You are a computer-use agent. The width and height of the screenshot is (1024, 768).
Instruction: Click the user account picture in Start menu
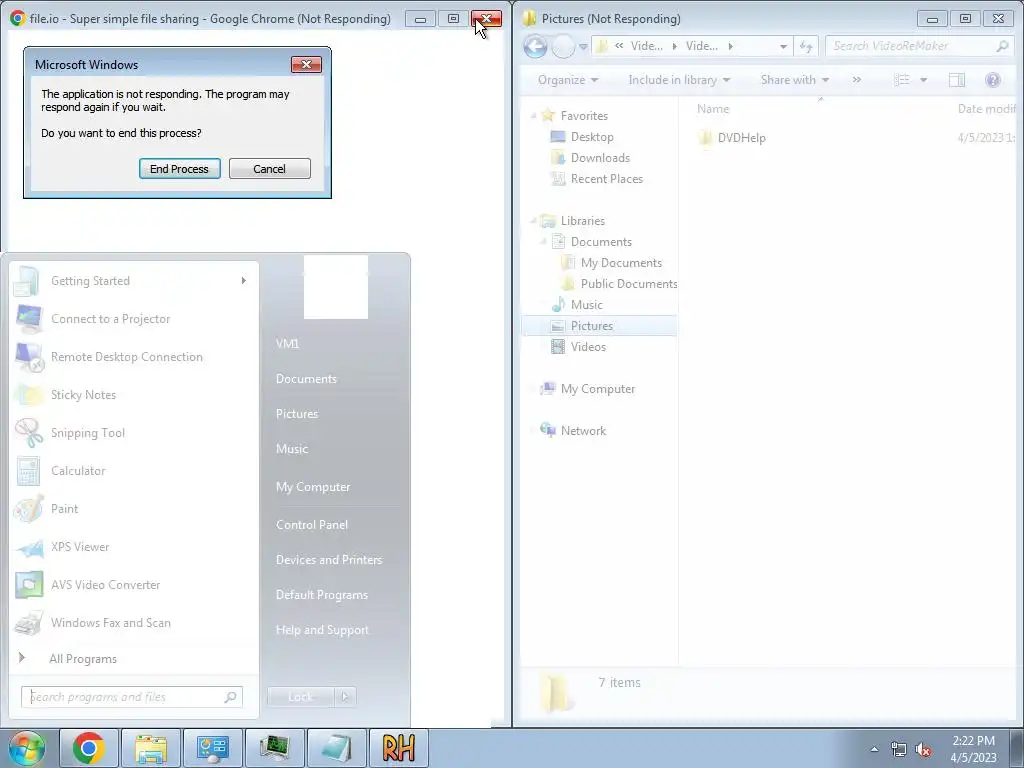[x=336, y=287]
